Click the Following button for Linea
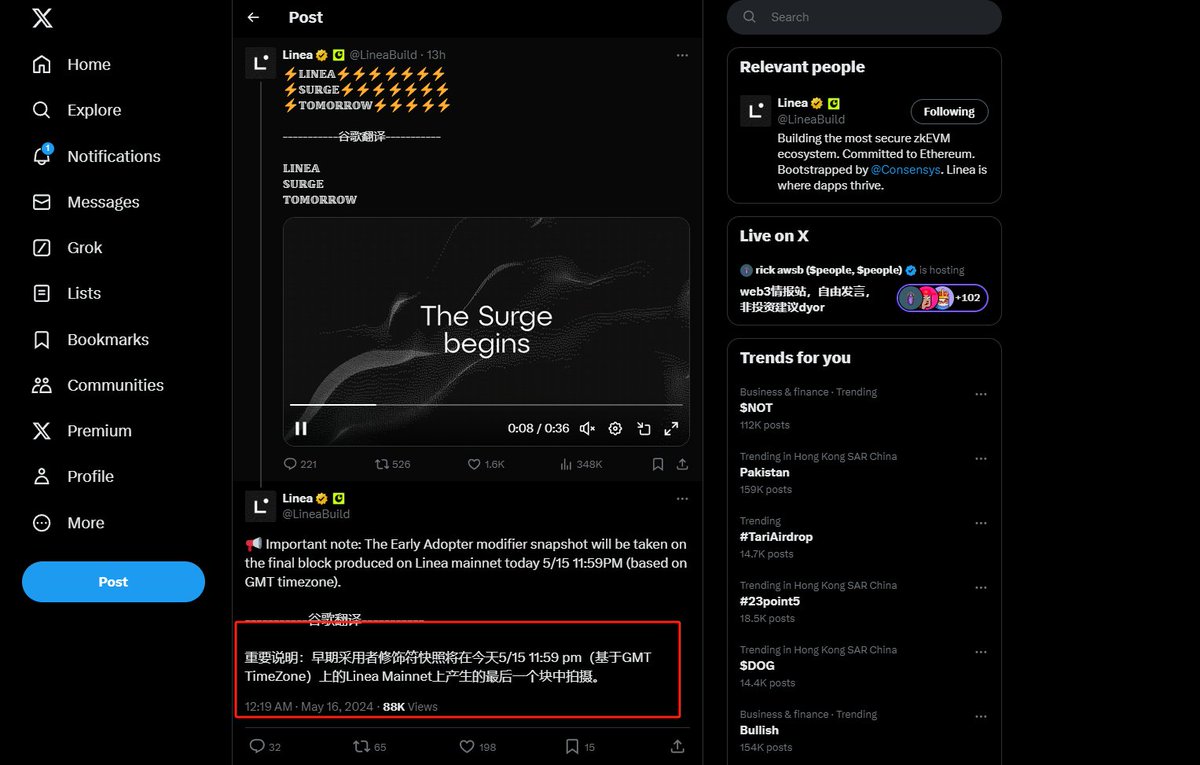1200x765 pixels. (x=949, y=111)
